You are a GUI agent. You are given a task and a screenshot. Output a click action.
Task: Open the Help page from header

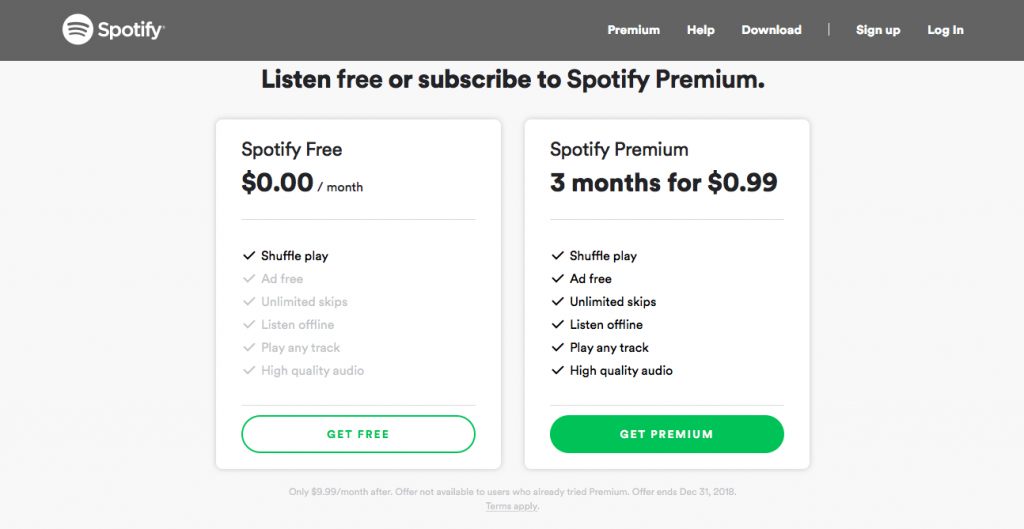701,30
